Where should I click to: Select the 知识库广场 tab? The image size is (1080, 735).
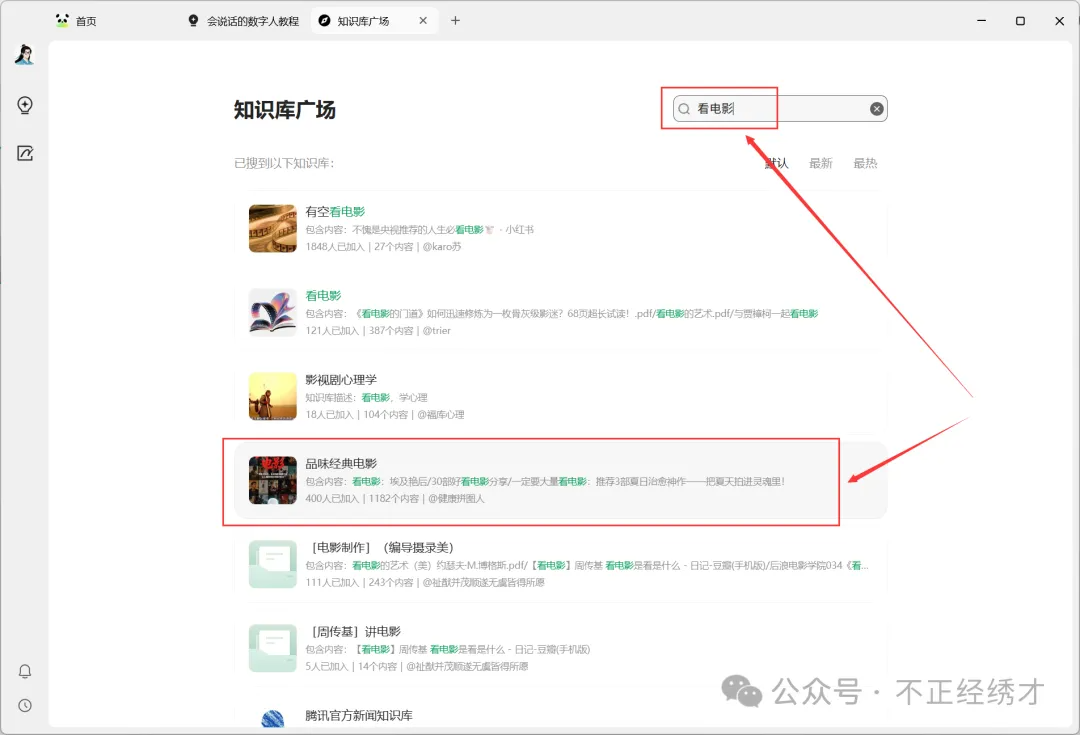pos(374,21)
